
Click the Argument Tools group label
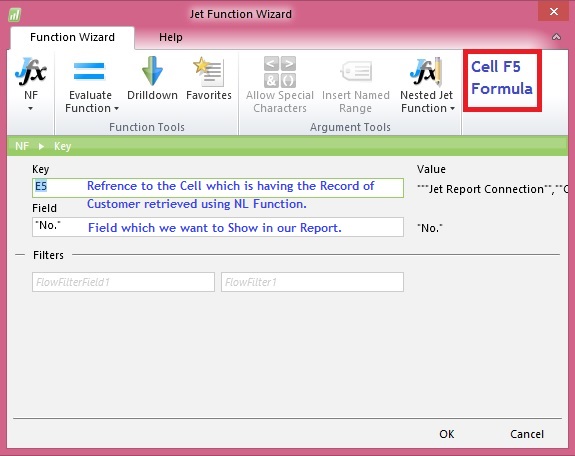click(x=350, y=127)
